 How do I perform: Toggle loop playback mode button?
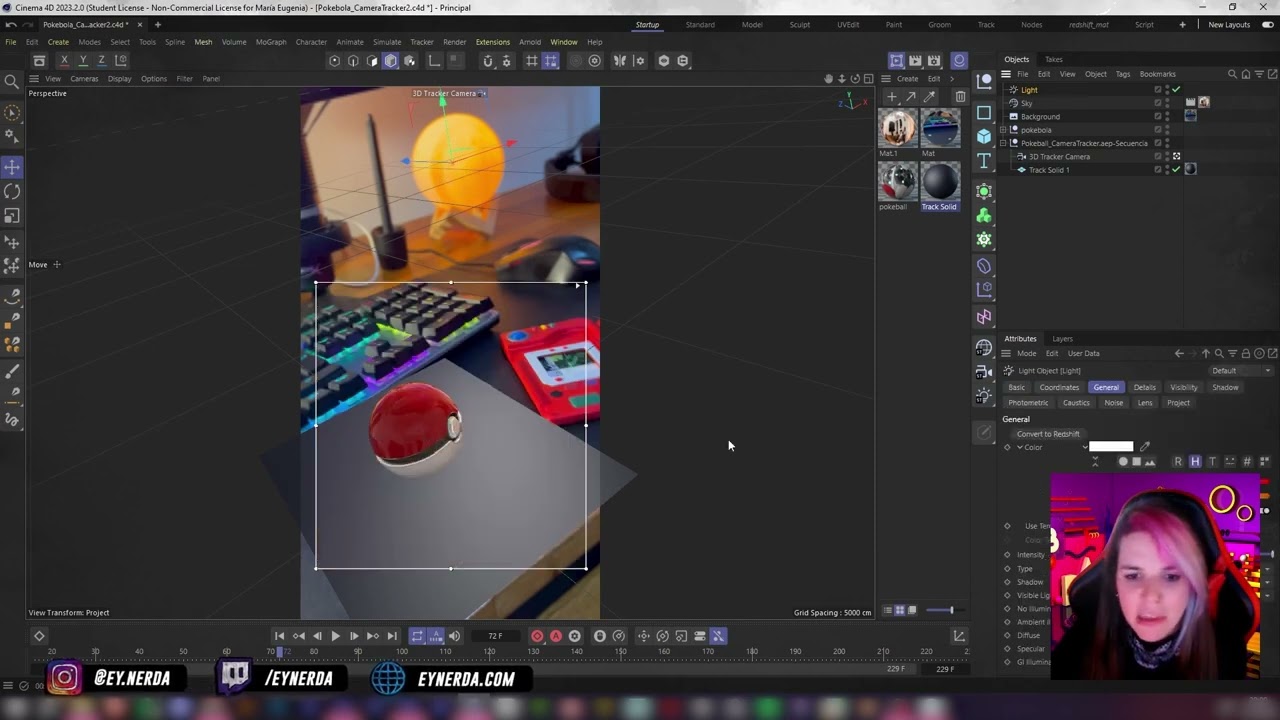tap(417, 636)
